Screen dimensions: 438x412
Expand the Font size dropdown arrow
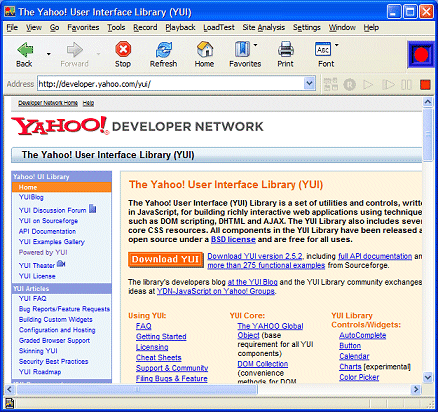(336, 45)
